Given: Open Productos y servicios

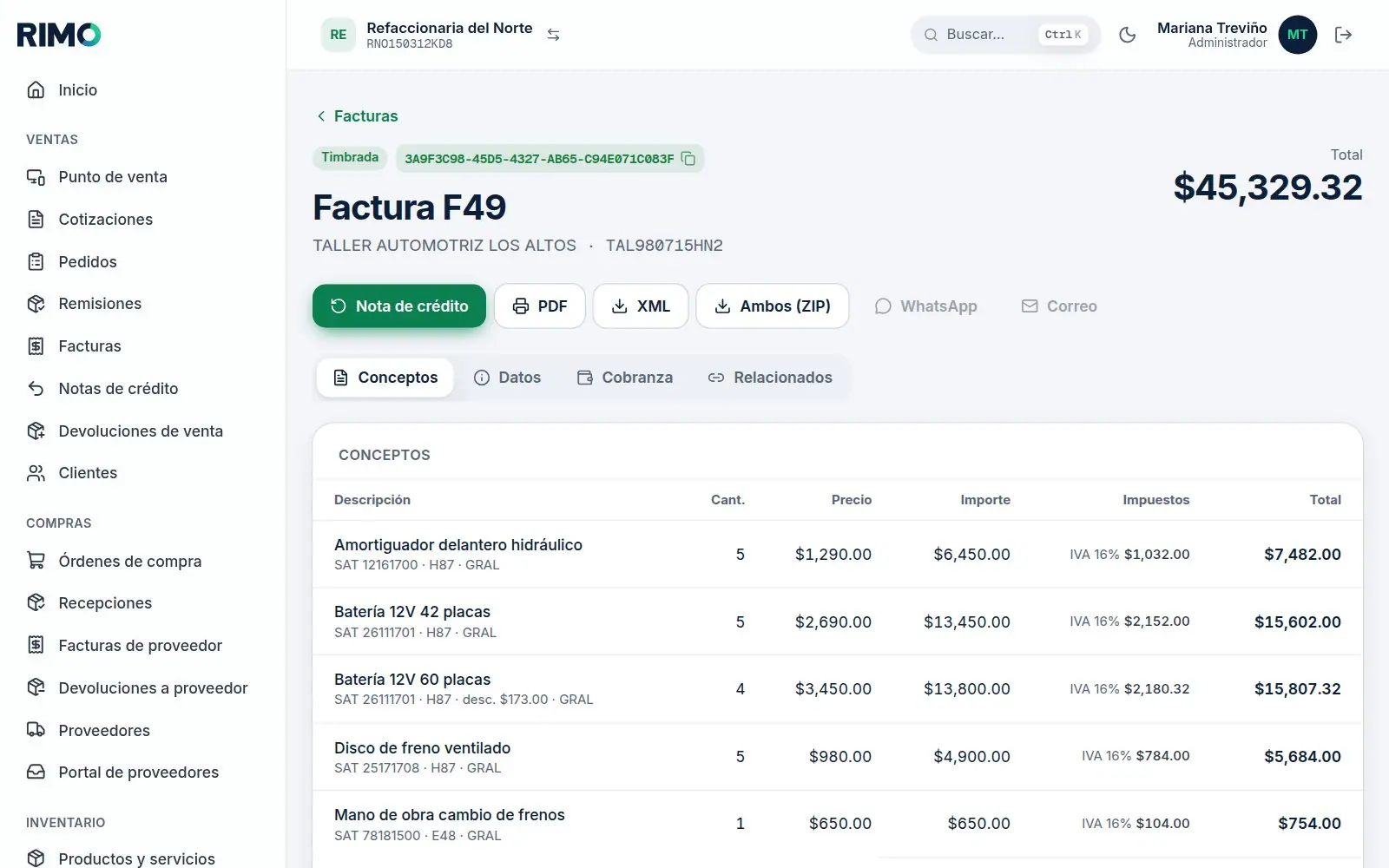Looking at the screenshot, I should click(142, 858).
